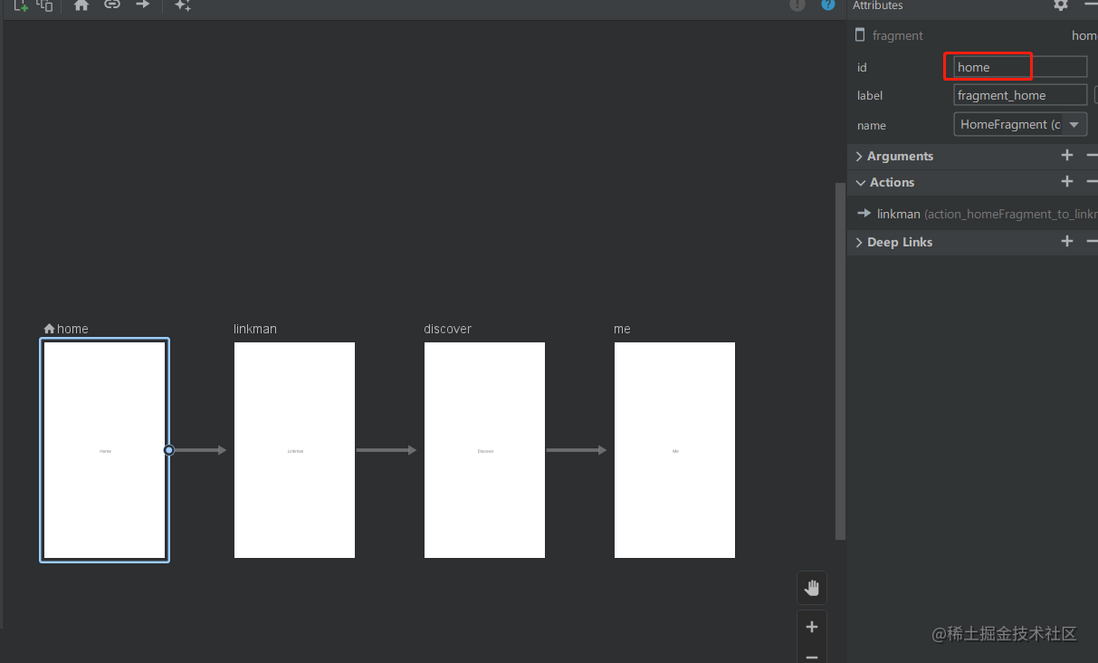Click the id field containing home
Image resolution: width=1098 pixels, height=663 pixels.
pyautogui.click(x=1020, y=67)
